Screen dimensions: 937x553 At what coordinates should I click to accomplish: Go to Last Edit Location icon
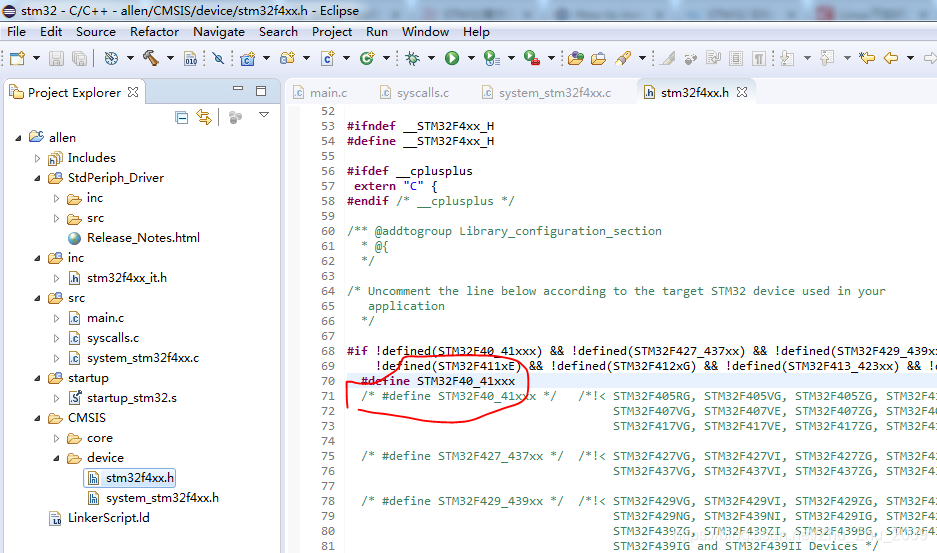click(x=867, y=58)
